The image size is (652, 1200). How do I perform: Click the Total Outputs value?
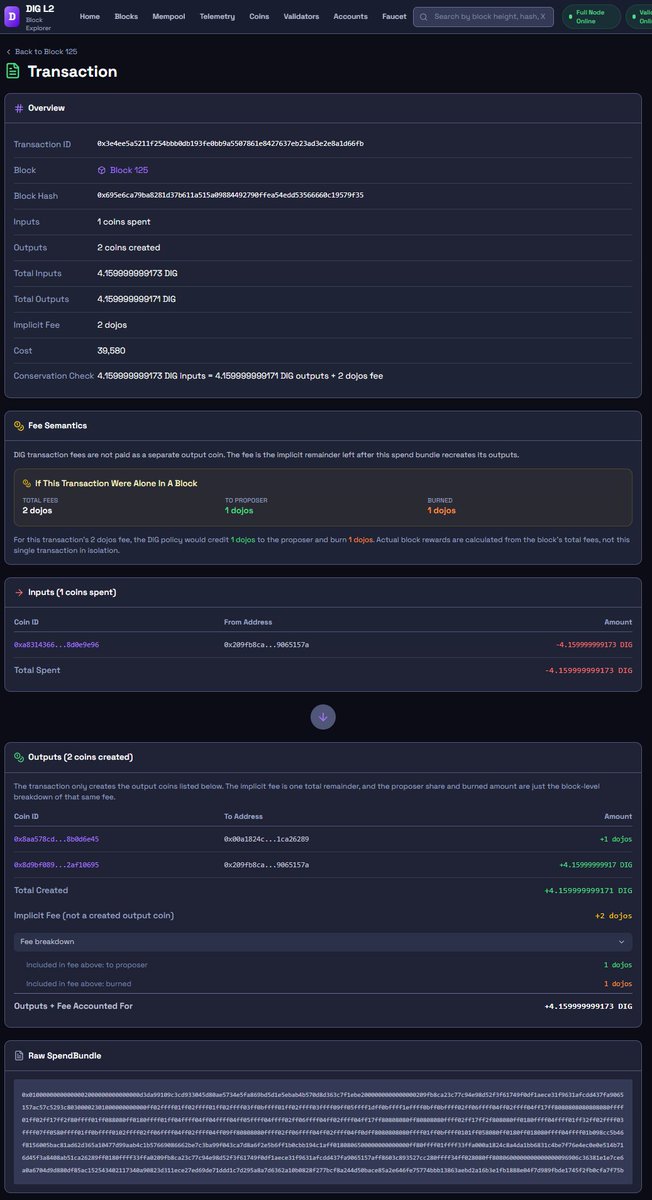(x=136, y=299)
